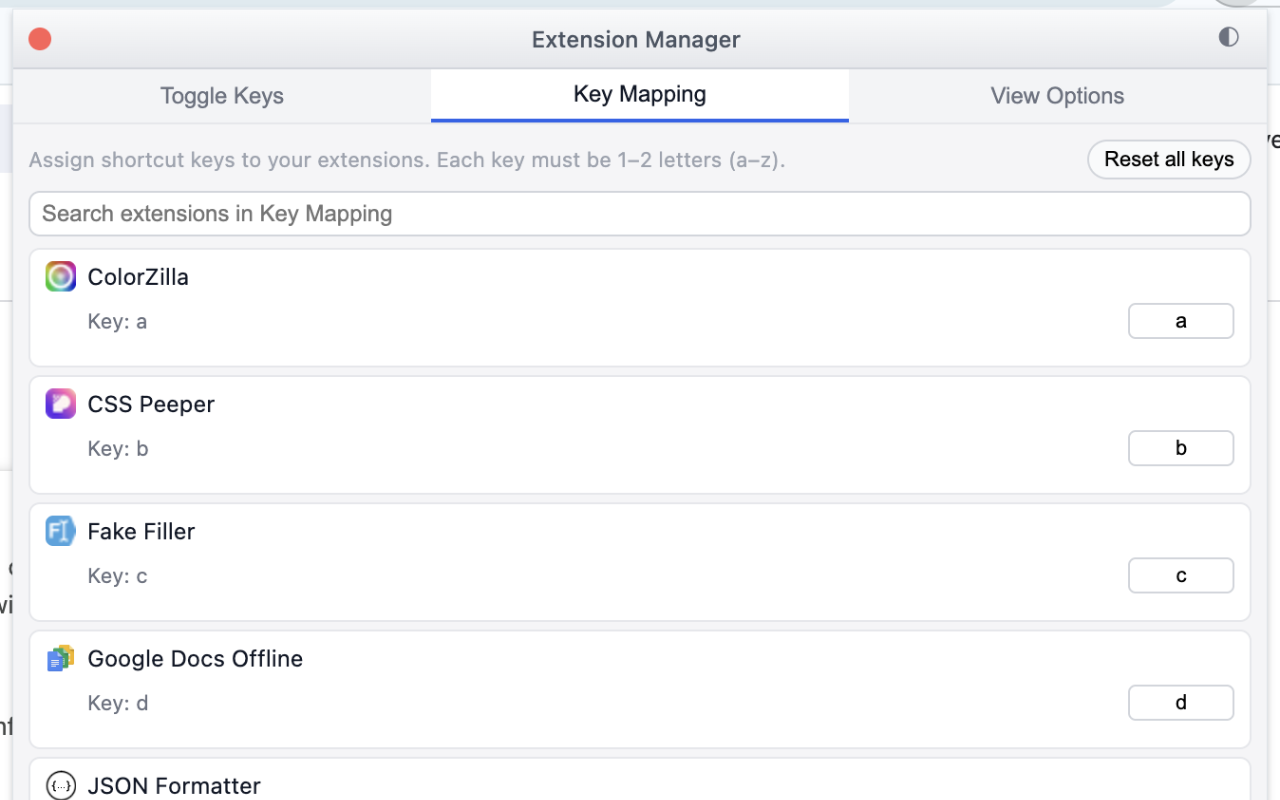Click the Google Docs Offline icon
This screenshot has width=1280, height=800.
pos(61,658)
